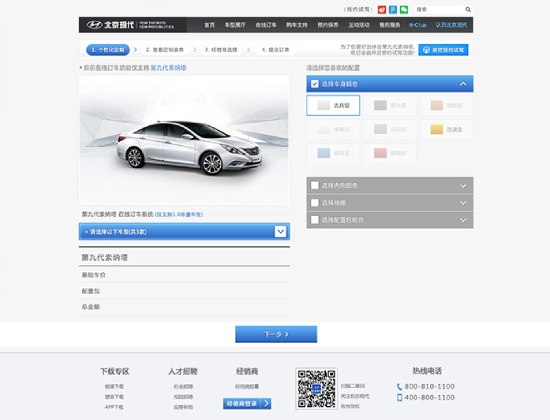The width and height of the screenshot is (550, 420).
Task: Click the arrow on 经销商登录 button
Action: [x=267, y=404]
